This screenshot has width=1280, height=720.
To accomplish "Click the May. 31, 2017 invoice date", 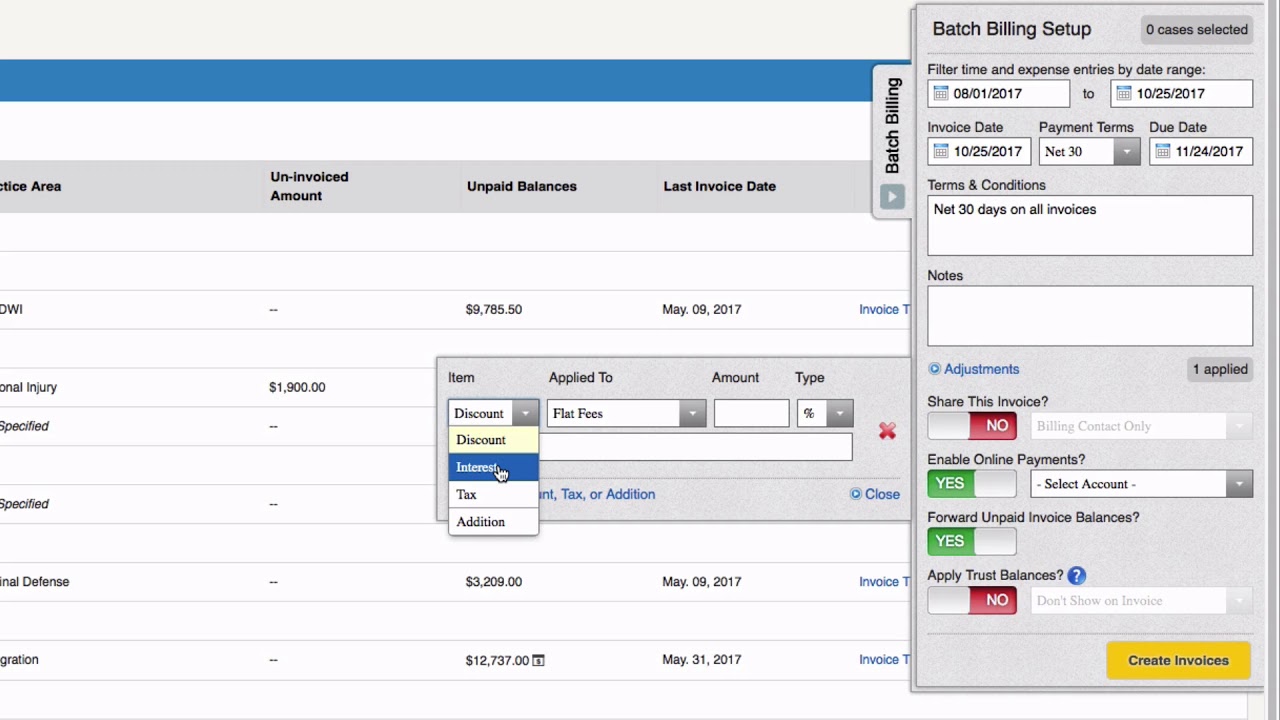I will 701,659.
